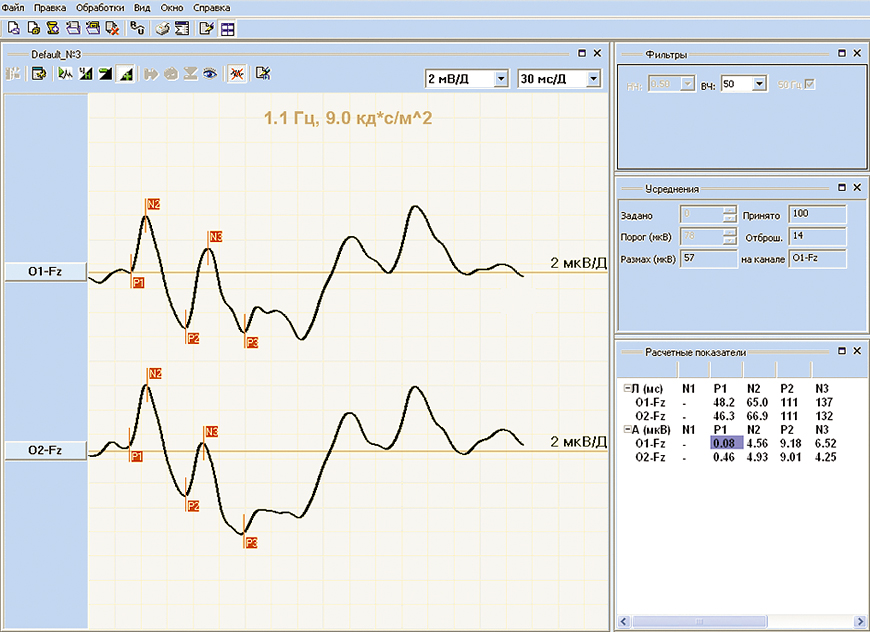This screenshot has height=632, width=870.
Task: Collapse the А (мкВ) amplitude group
Action: click(628, 429)
